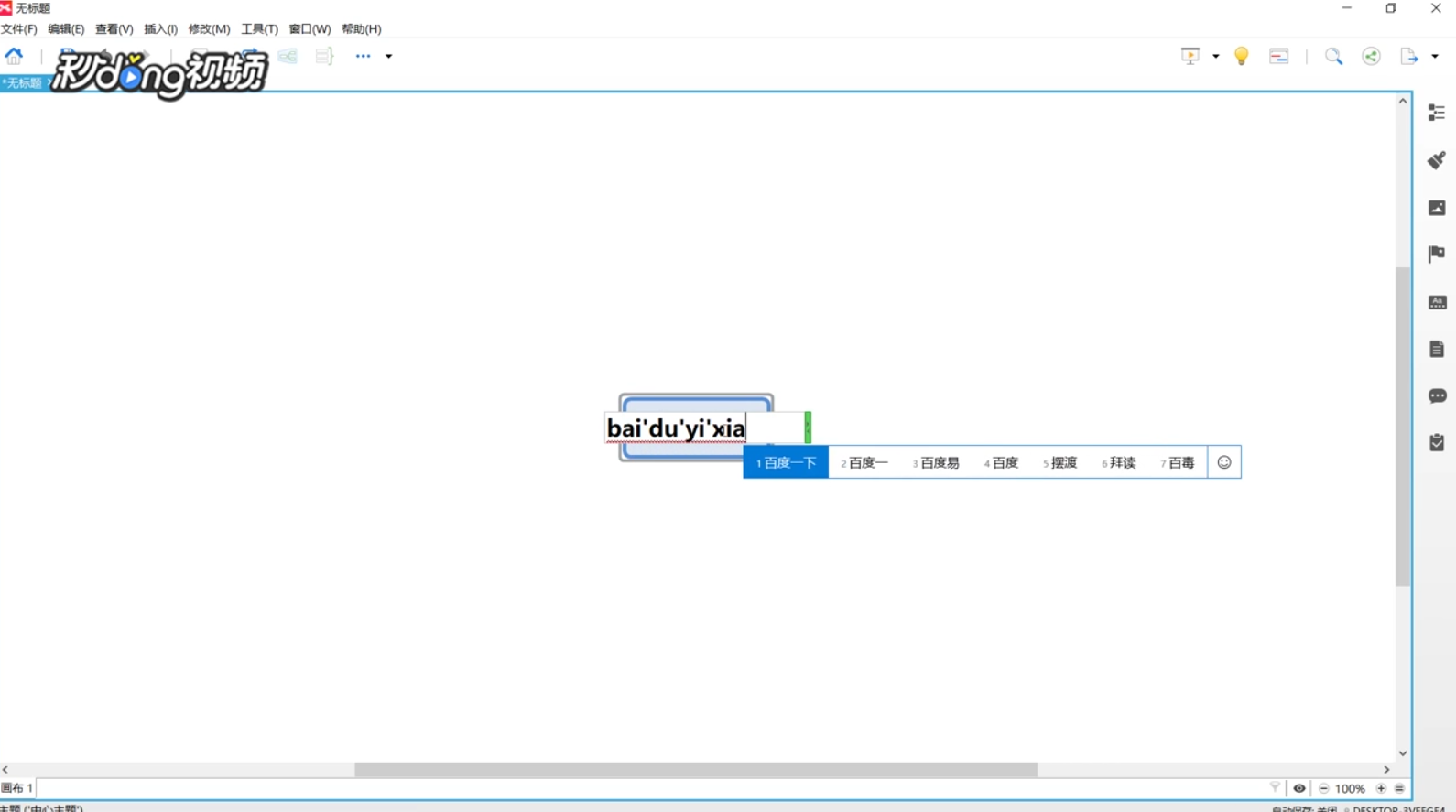Viewport: 1456px width, 812px height.
Task: Toggle the eye visibility icon in status bar
Action: coord(1299,788)
